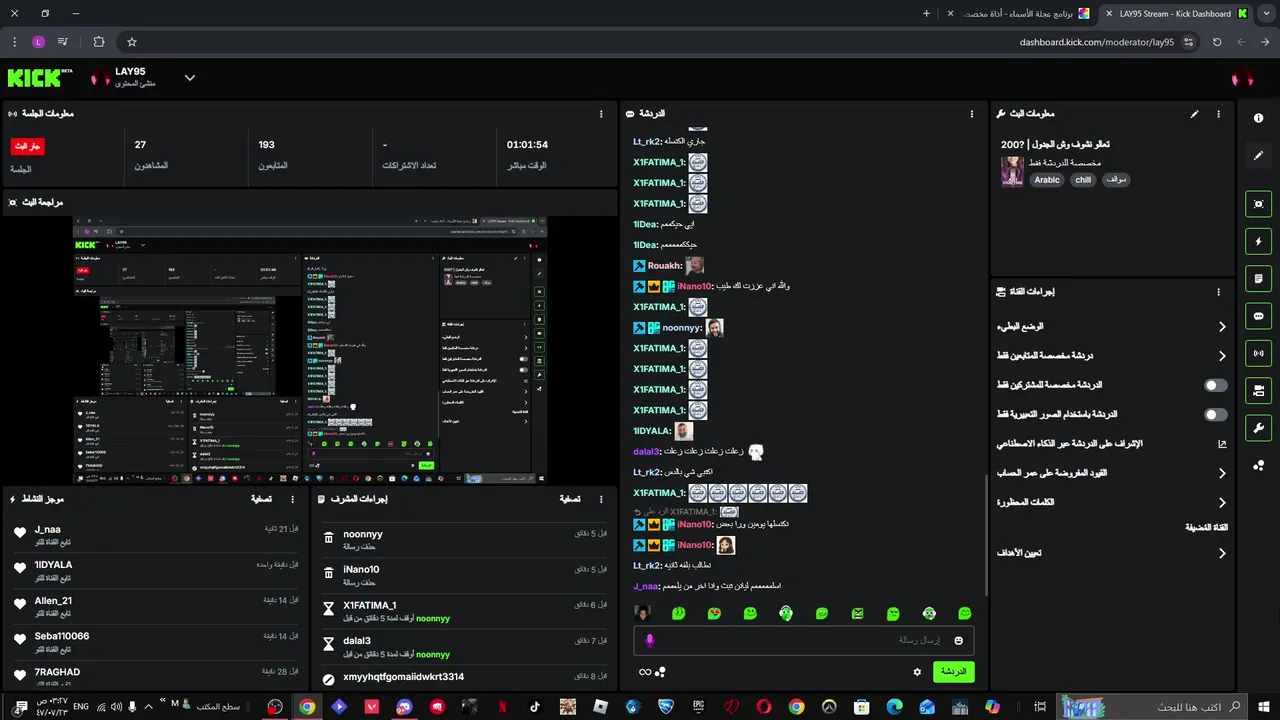Open filter in activity feed panel
This screenshot has width=1280, height=720.
pyautogui.click(x=261, y=498)
